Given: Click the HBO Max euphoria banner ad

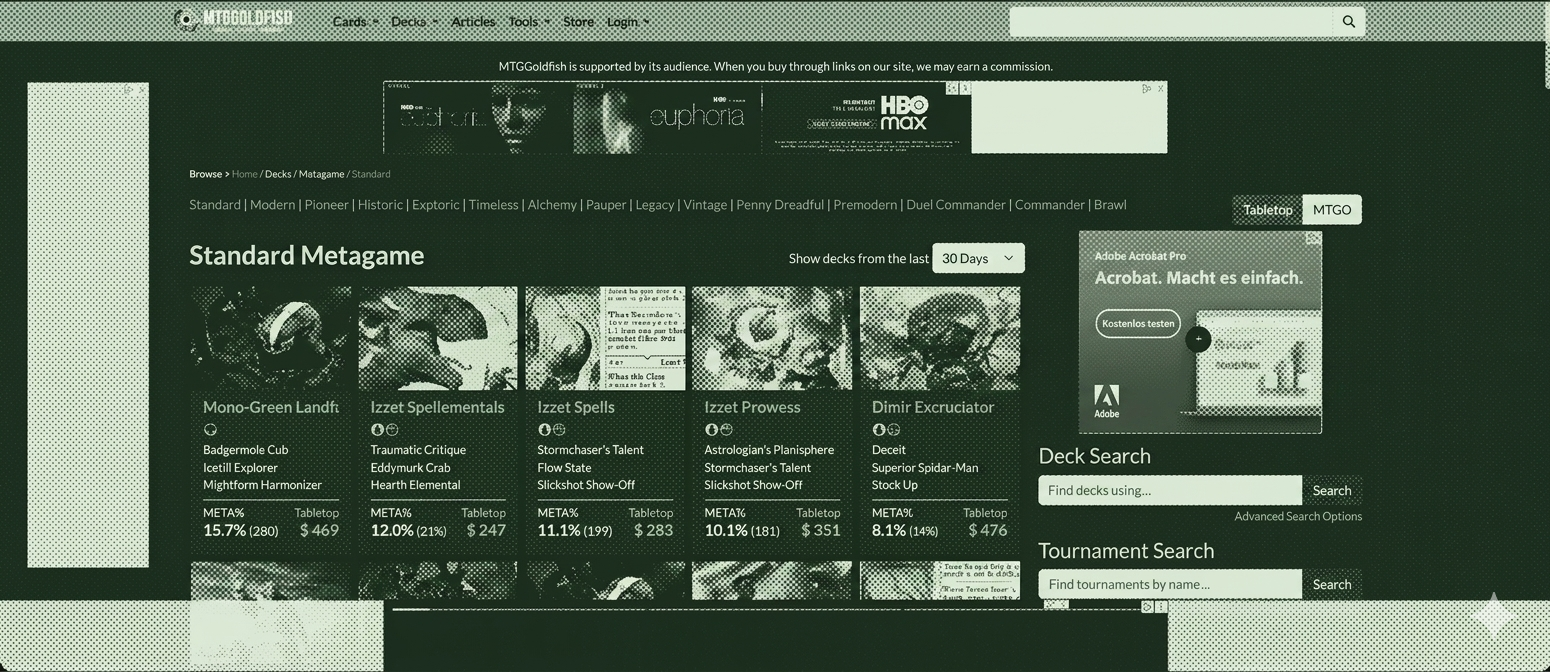Looking at the screenshot, I should [x=677, y=118].
